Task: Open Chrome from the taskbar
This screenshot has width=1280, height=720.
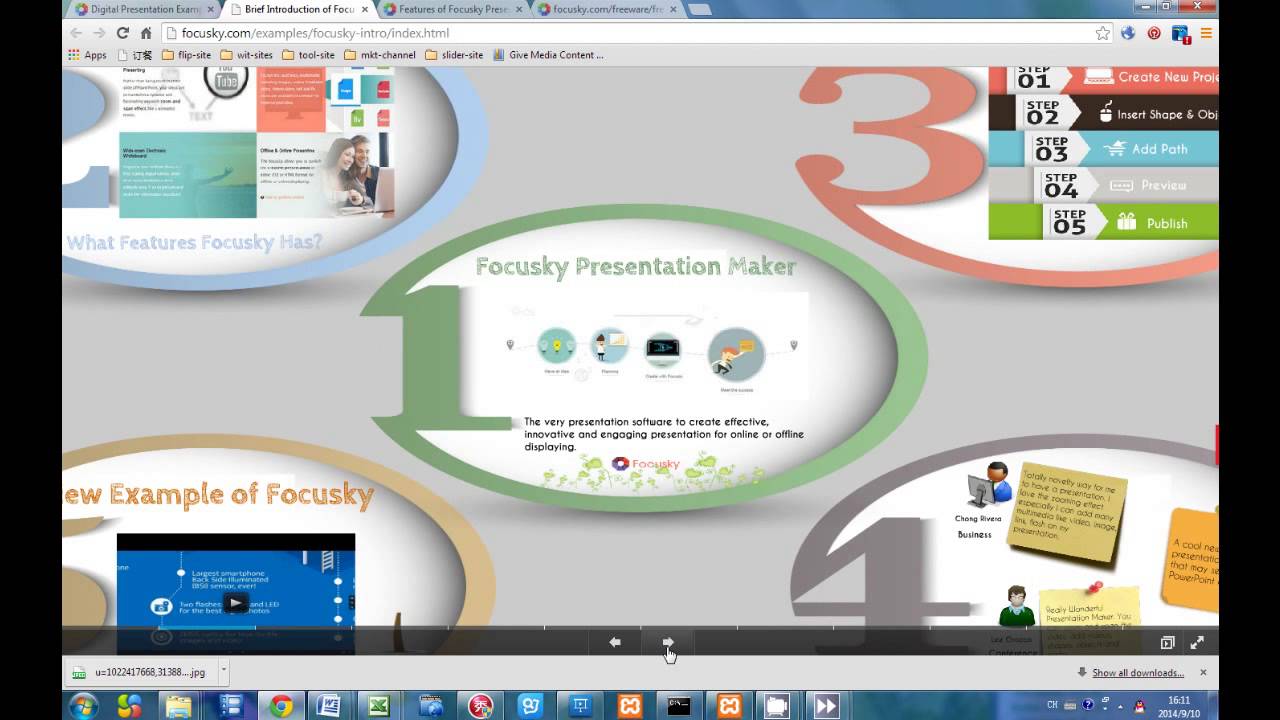Action: point(281,706)
